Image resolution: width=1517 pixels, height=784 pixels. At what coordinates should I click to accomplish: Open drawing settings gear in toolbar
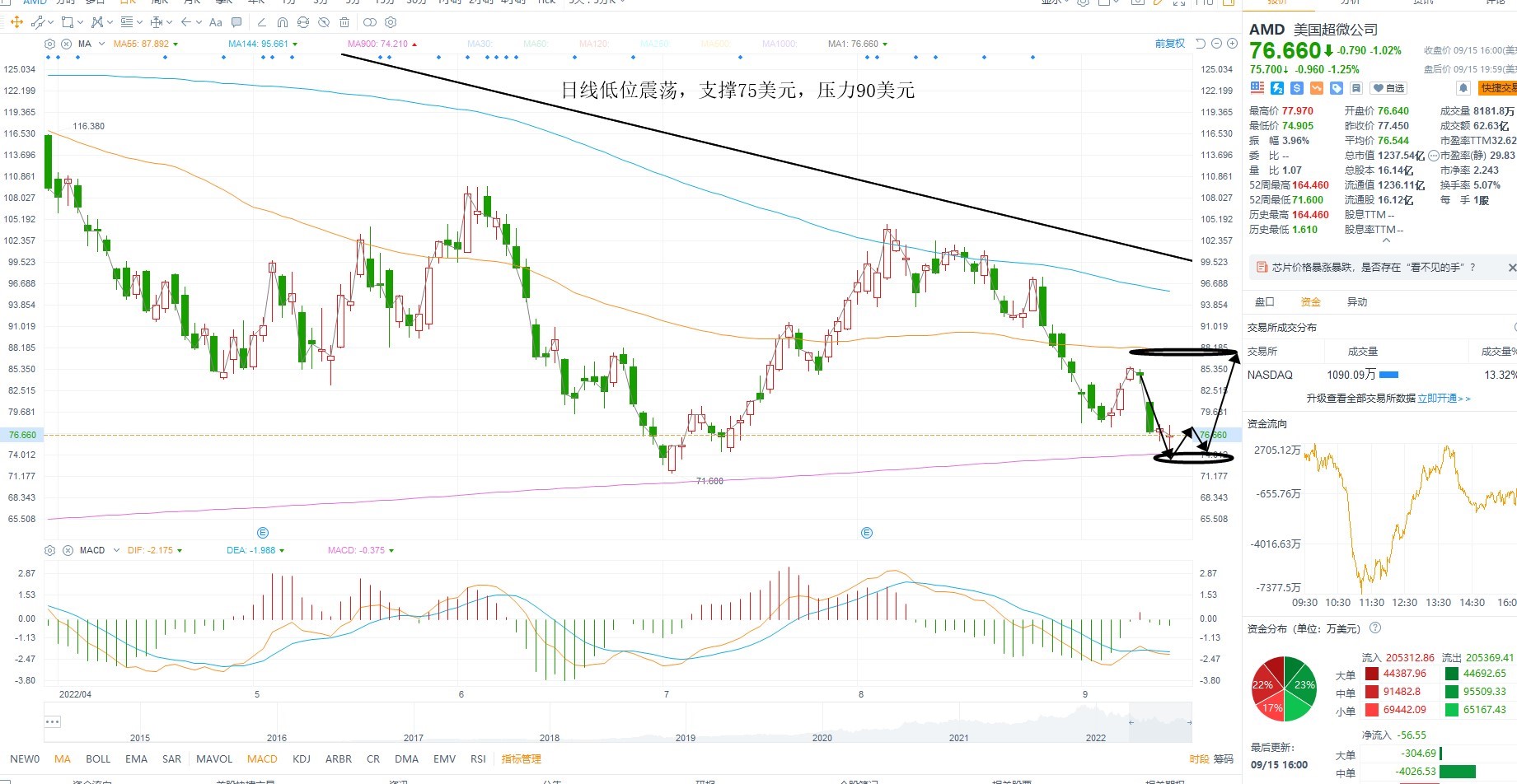click(391, 22)
